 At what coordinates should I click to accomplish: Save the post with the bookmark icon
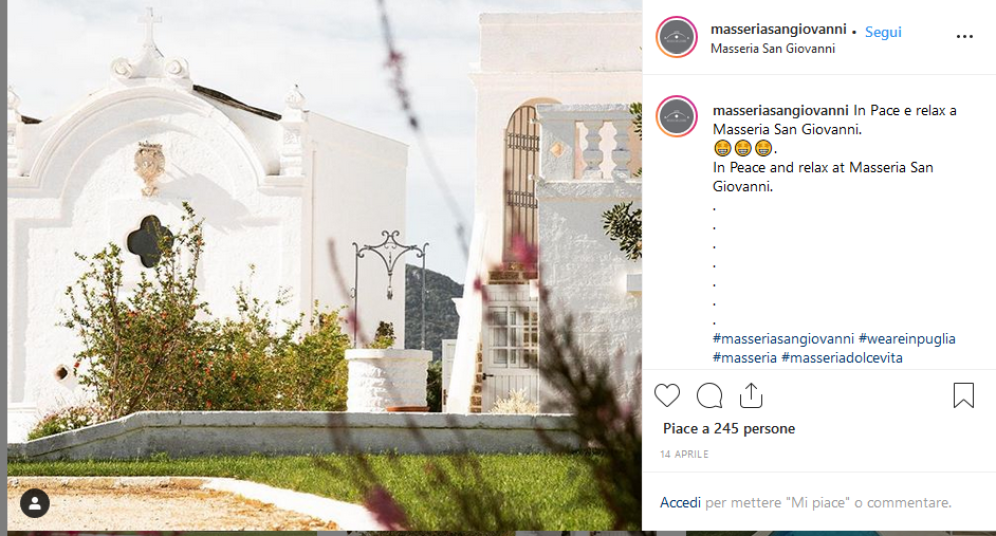click(x=964, y=395)
